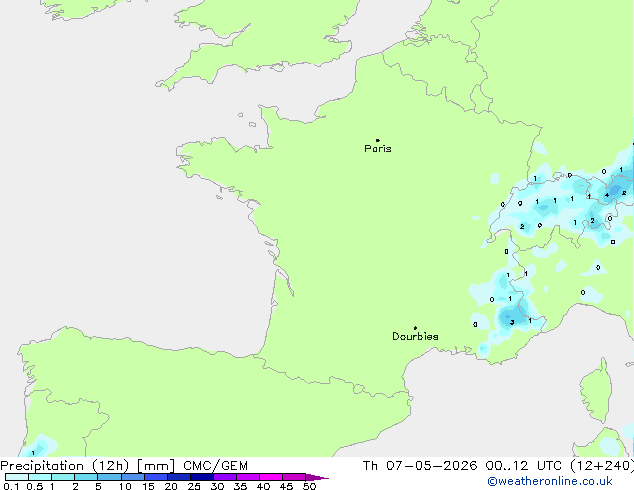Viewport: 634px width, 490px height.
Task: Pick the 40 mm magenta legend swatch
Action: coord(271,477)
